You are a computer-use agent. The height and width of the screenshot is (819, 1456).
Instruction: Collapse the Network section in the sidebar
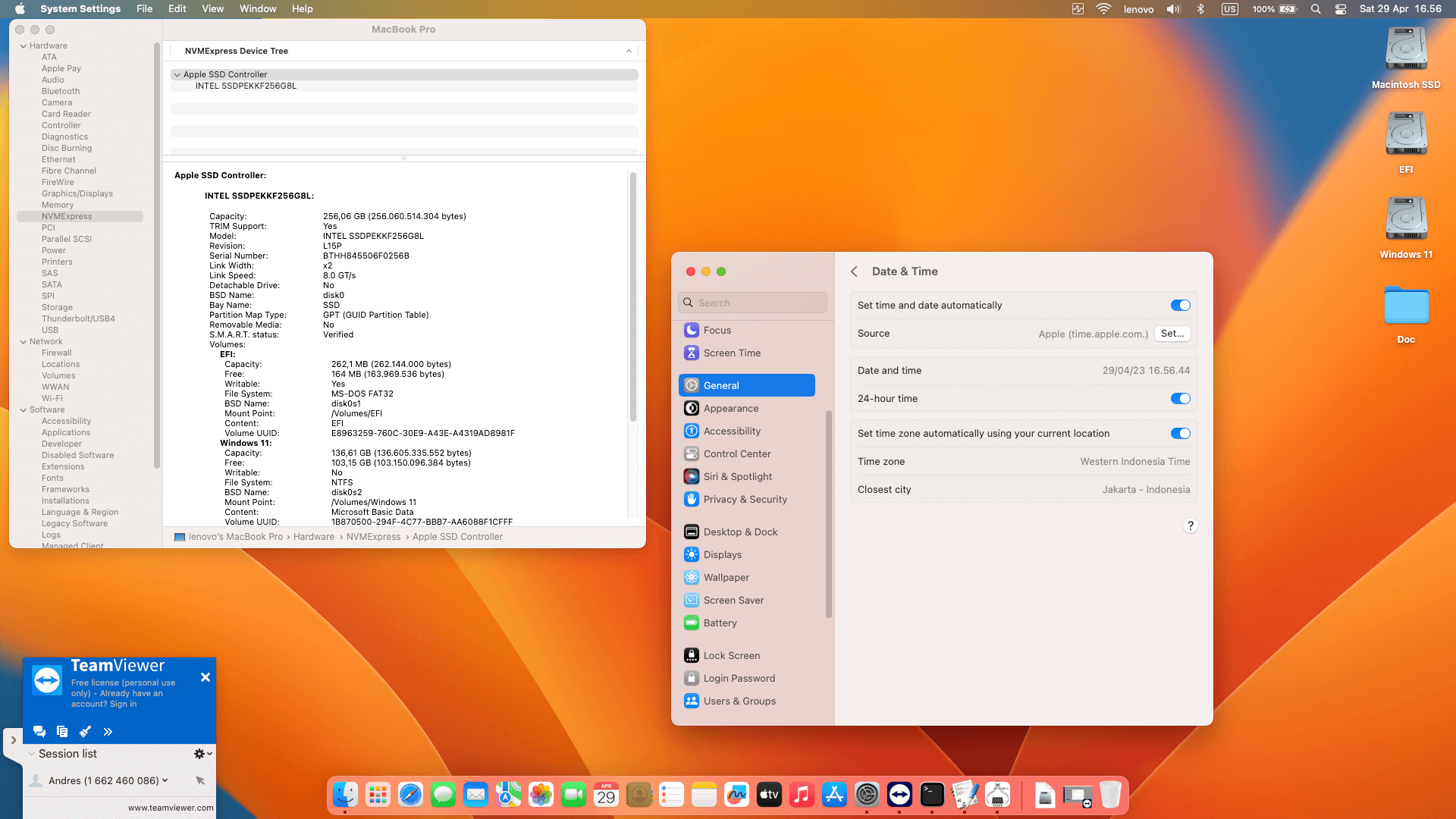pyautogui.click(x=24, y=342)
